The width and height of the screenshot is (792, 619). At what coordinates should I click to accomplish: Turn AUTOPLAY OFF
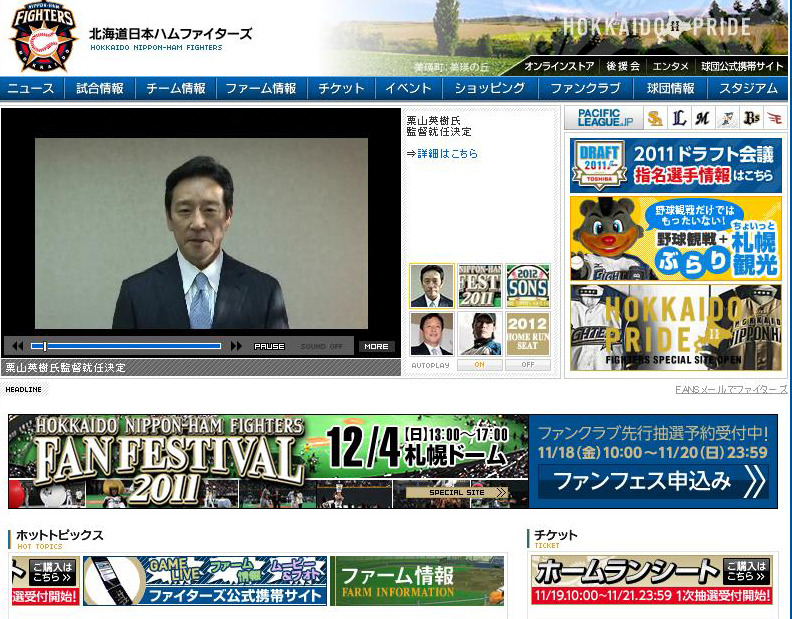[528, 365]
